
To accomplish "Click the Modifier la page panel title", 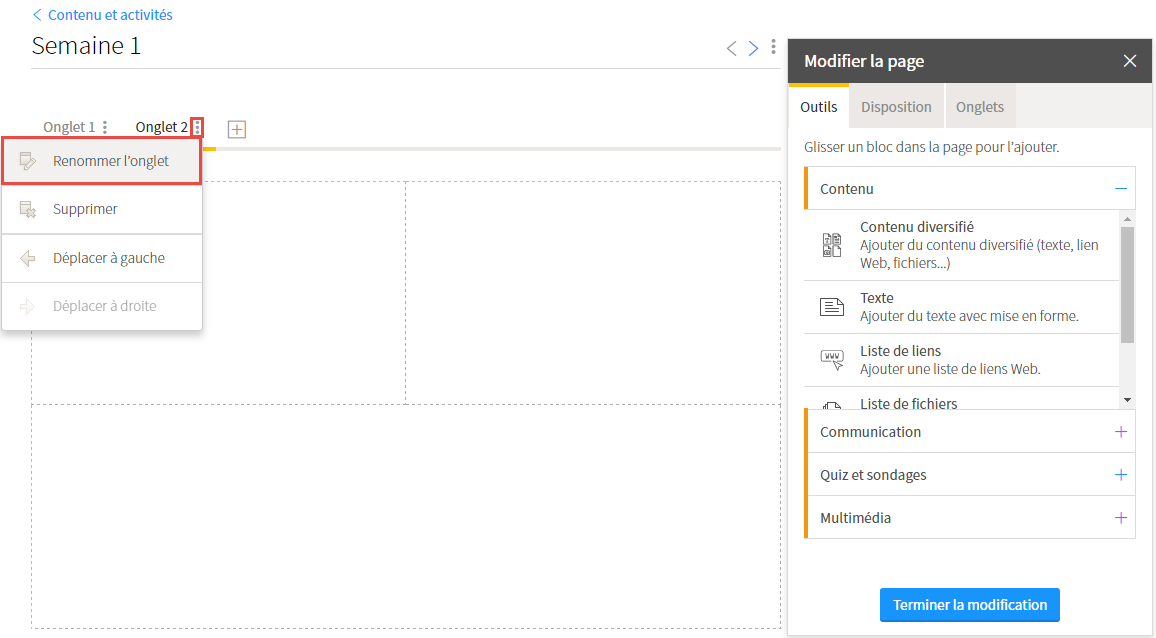I will 864,61.
